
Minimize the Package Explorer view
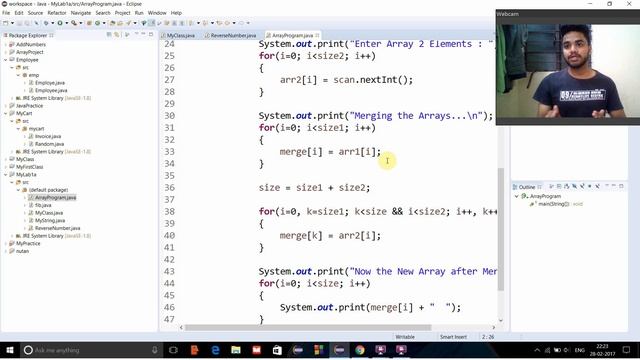point(143,34)
